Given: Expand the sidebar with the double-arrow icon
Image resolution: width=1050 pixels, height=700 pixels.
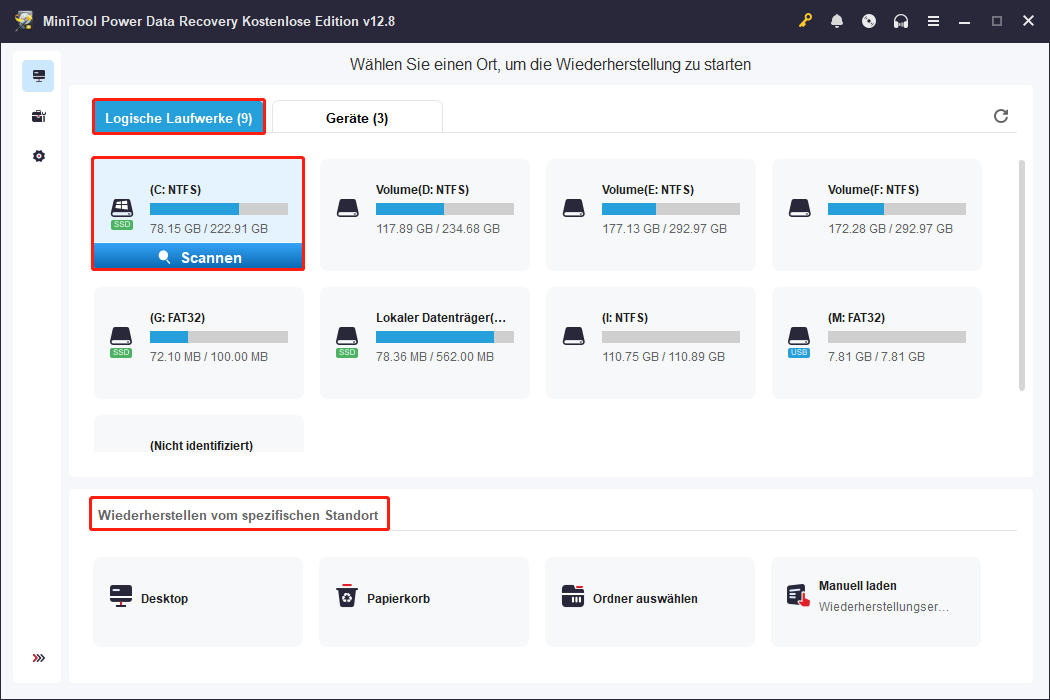Looking at the screenshot, I should pyautogui.click(x=38, y=658).
